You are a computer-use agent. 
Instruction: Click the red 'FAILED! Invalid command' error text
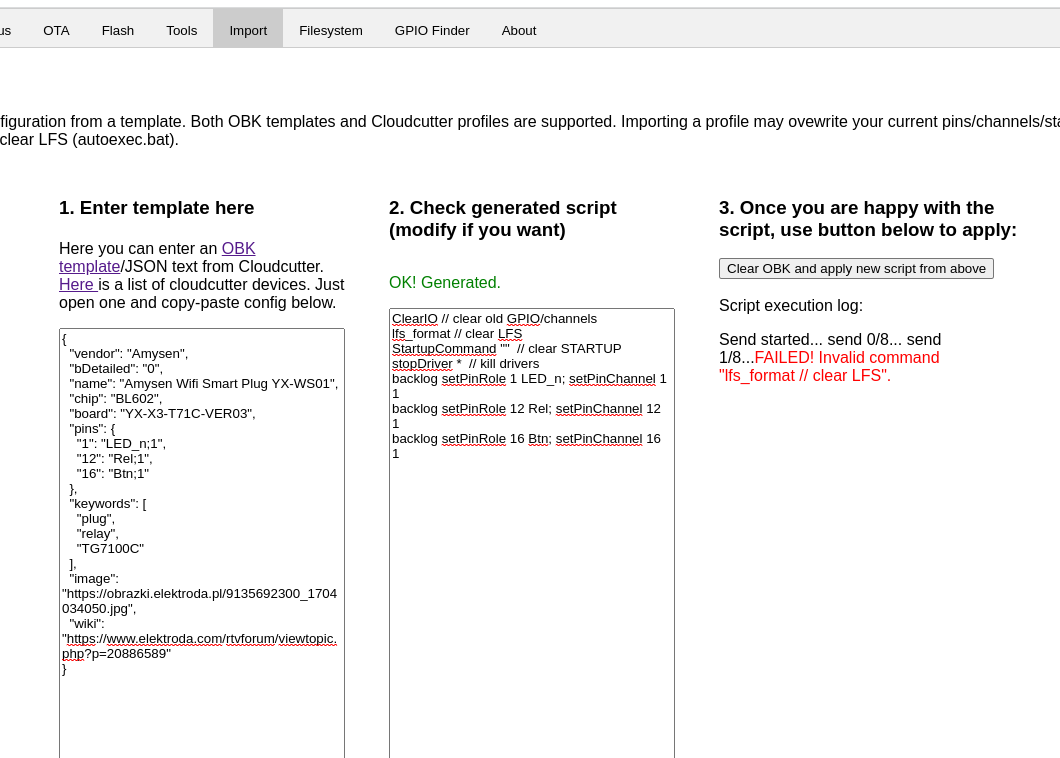pyautogui.click(x=829, y=366)
